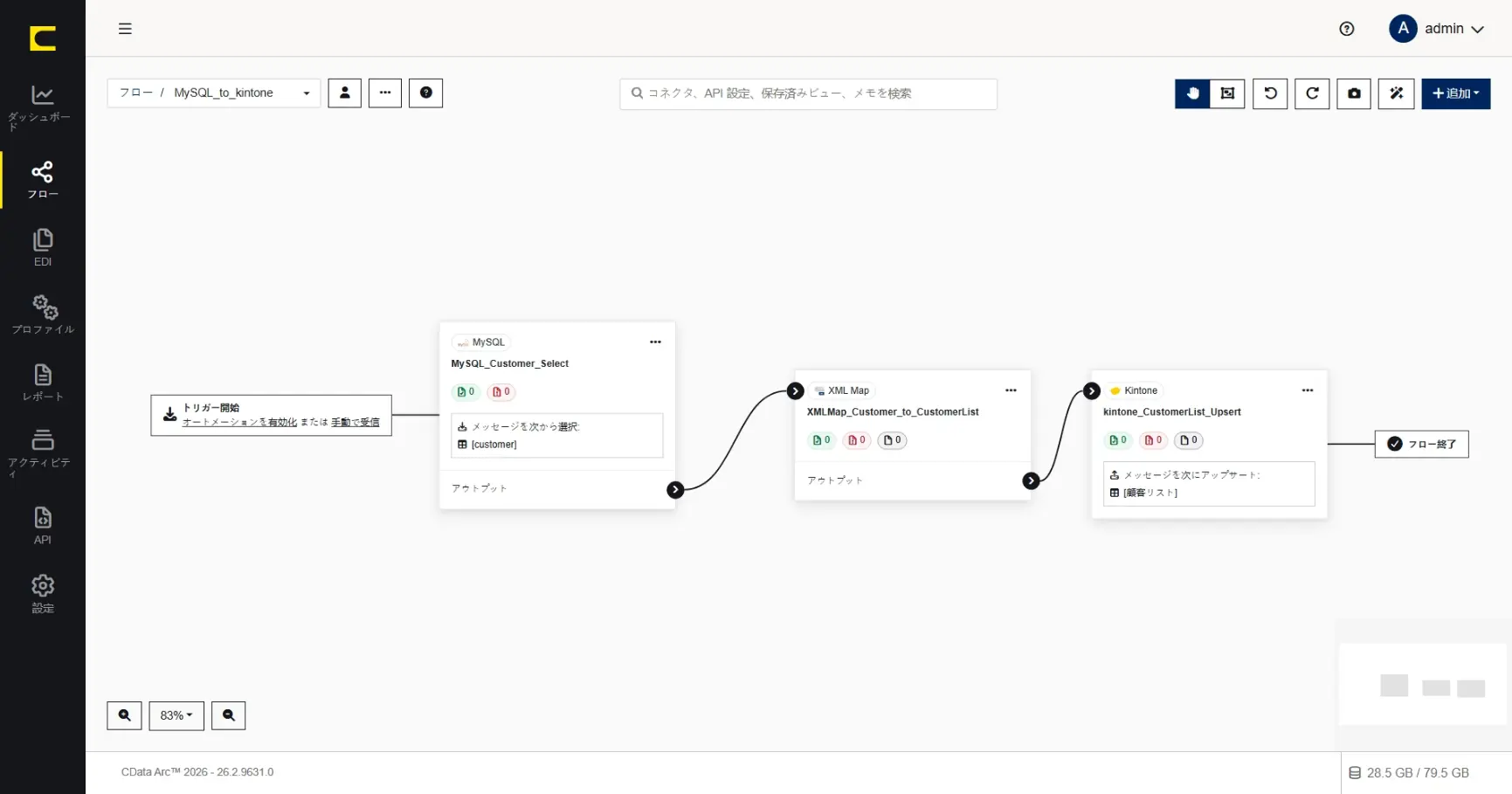Image resolution: width=1512 pixels, height=794 pixels.
Task: Click the CData Arc logo
Action: (x=43, y=38)
